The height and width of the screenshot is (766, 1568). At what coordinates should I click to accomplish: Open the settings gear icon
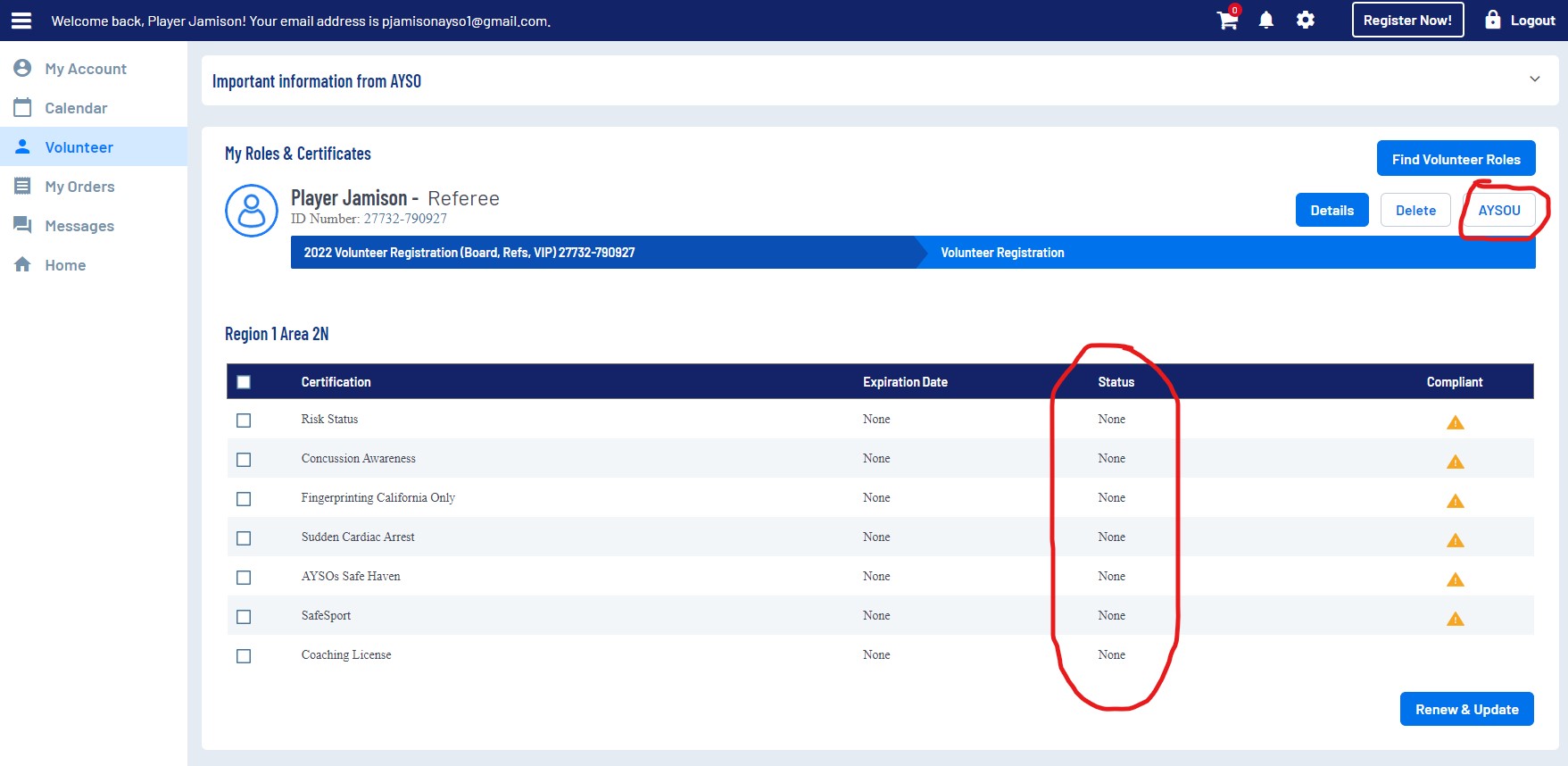click(1305, 21)
